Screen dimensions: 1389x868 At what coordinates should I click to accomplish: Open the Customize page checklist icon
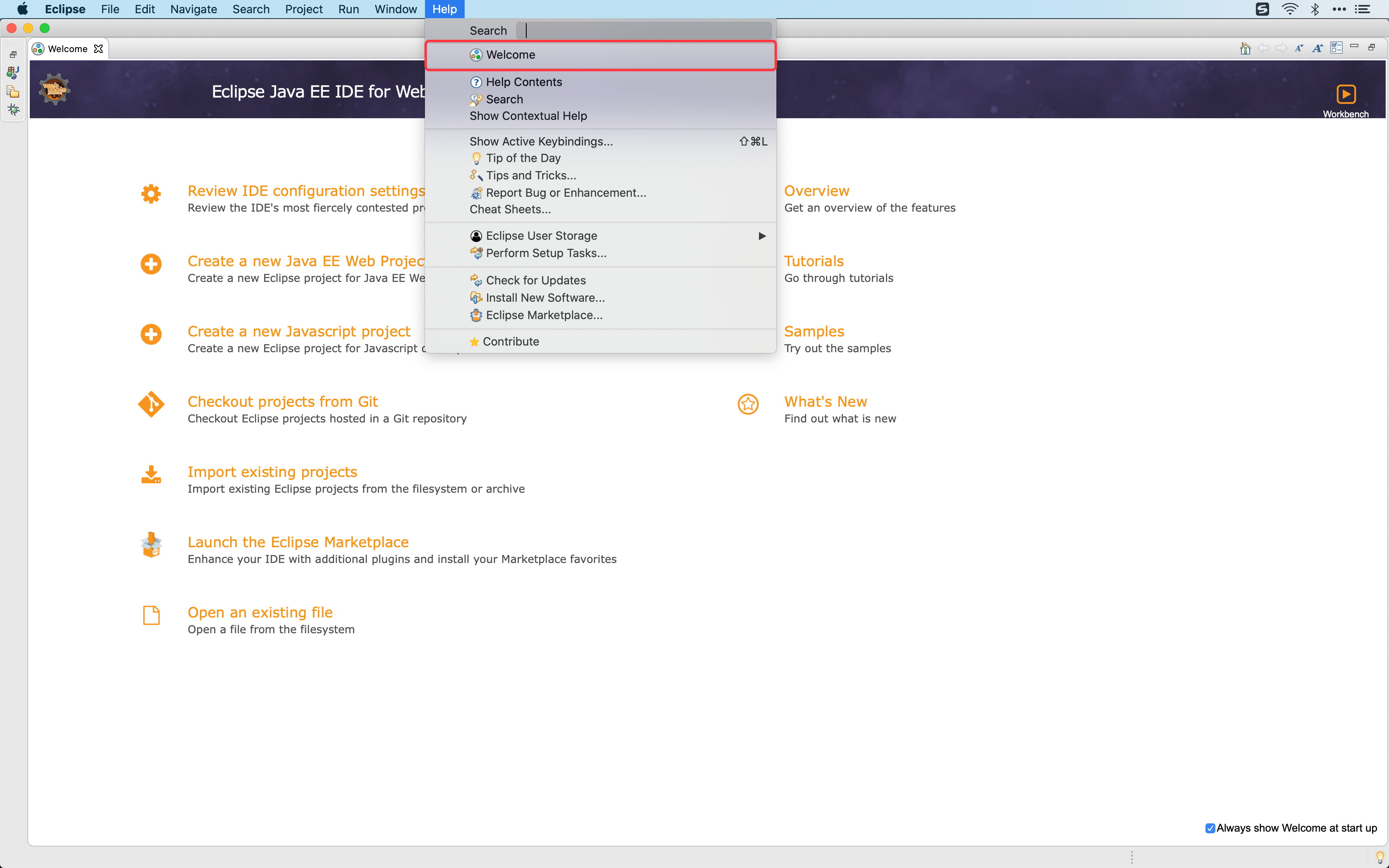tap(1336, 48)
